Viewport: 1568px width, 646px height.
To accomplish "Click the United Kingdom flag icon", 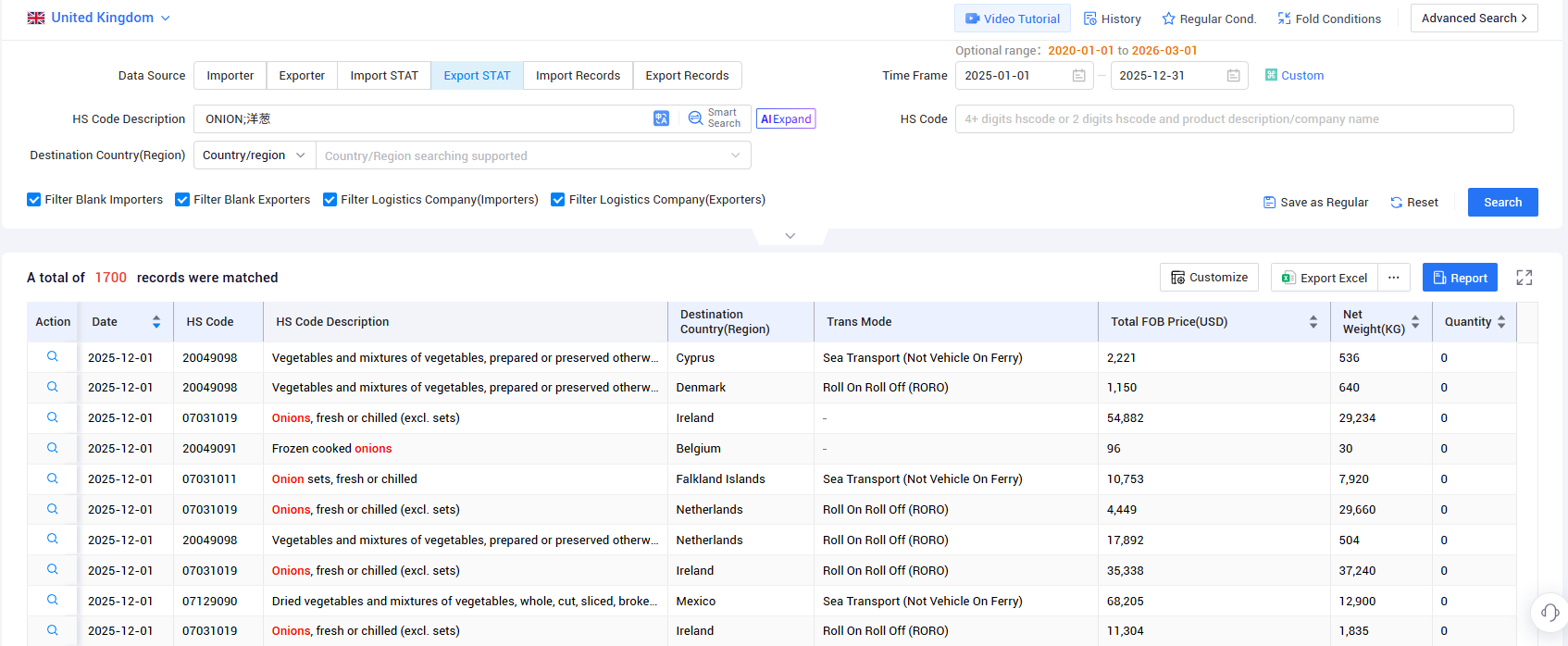I will (x=36, y=18).
